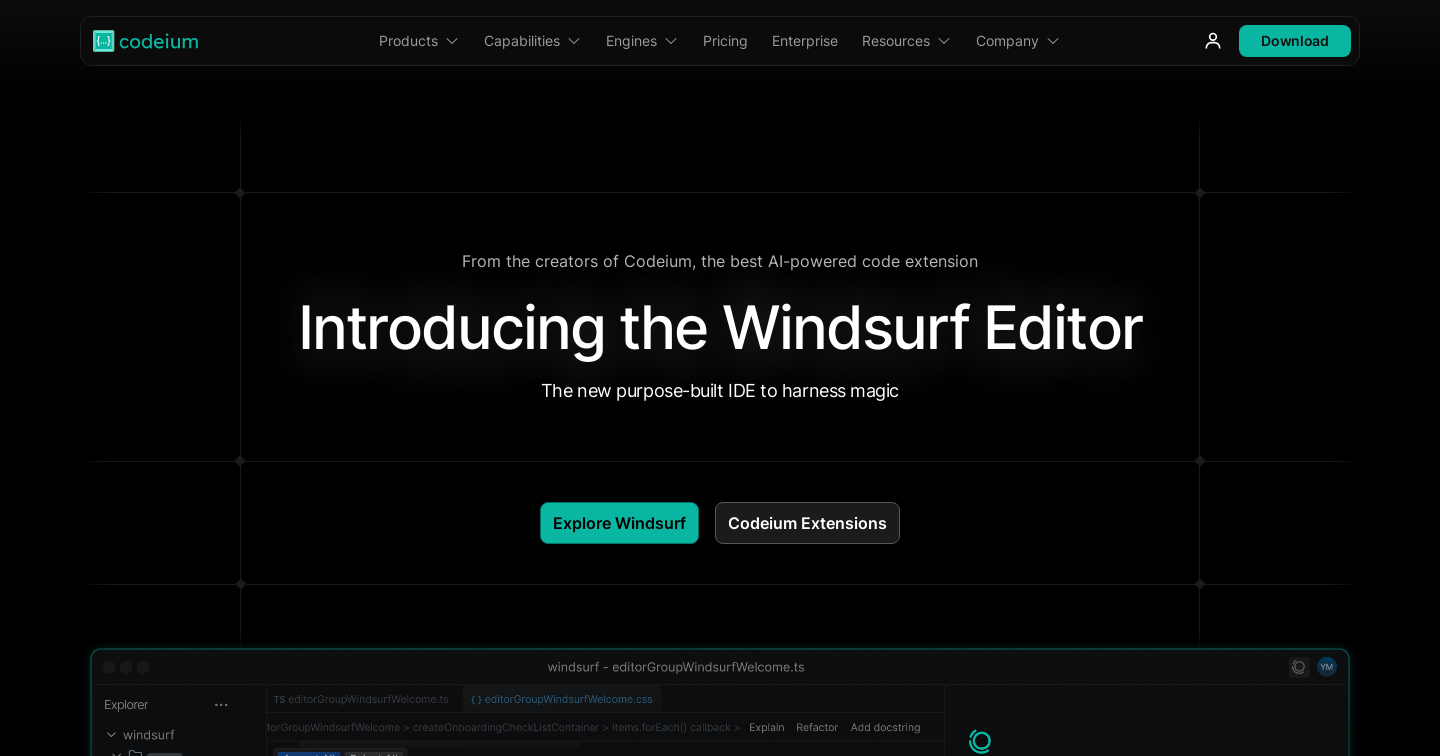This screenshot has height=756, width=1440.
Task: Click the Codeium Extensions button
Action: (x=807, y=523)
